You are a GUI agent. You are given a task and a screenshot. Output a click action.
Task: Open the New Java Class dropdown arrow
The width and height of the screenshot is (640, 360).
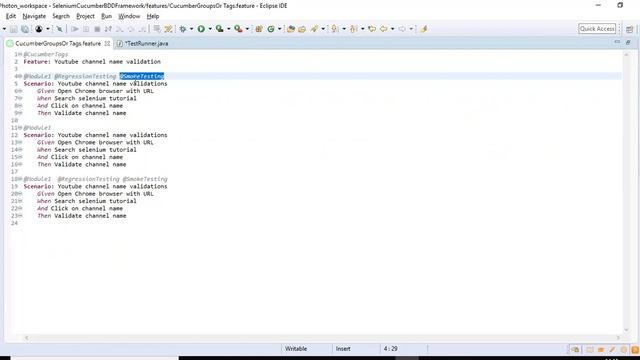point(279,29)
